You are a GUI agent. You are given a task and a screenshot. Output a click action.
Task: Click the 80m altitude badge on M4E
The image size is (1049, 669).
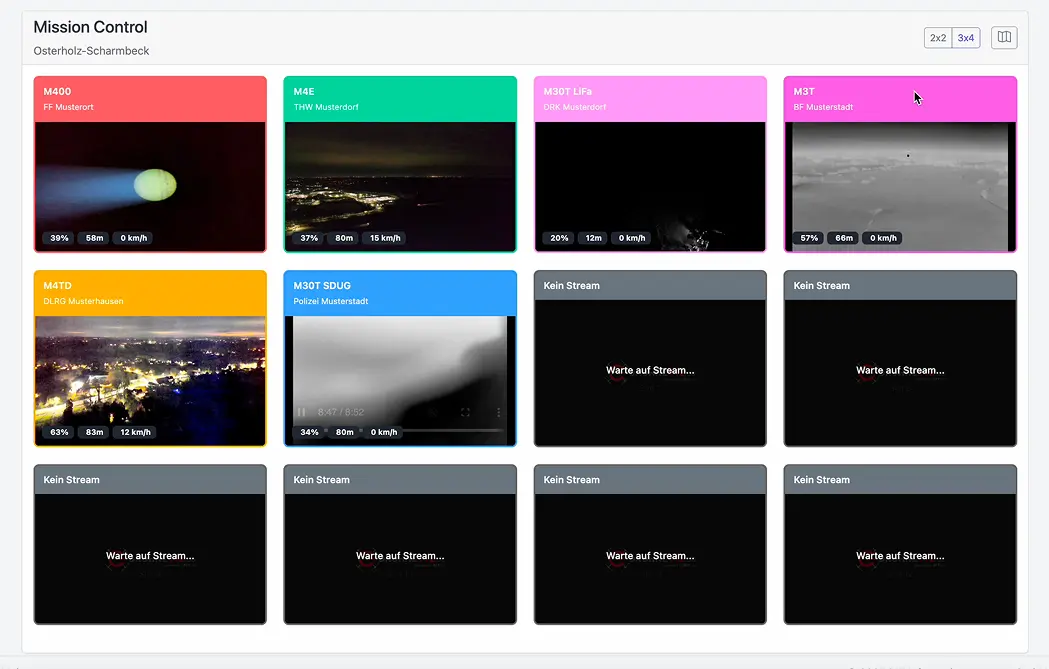(x=344, y=238)
